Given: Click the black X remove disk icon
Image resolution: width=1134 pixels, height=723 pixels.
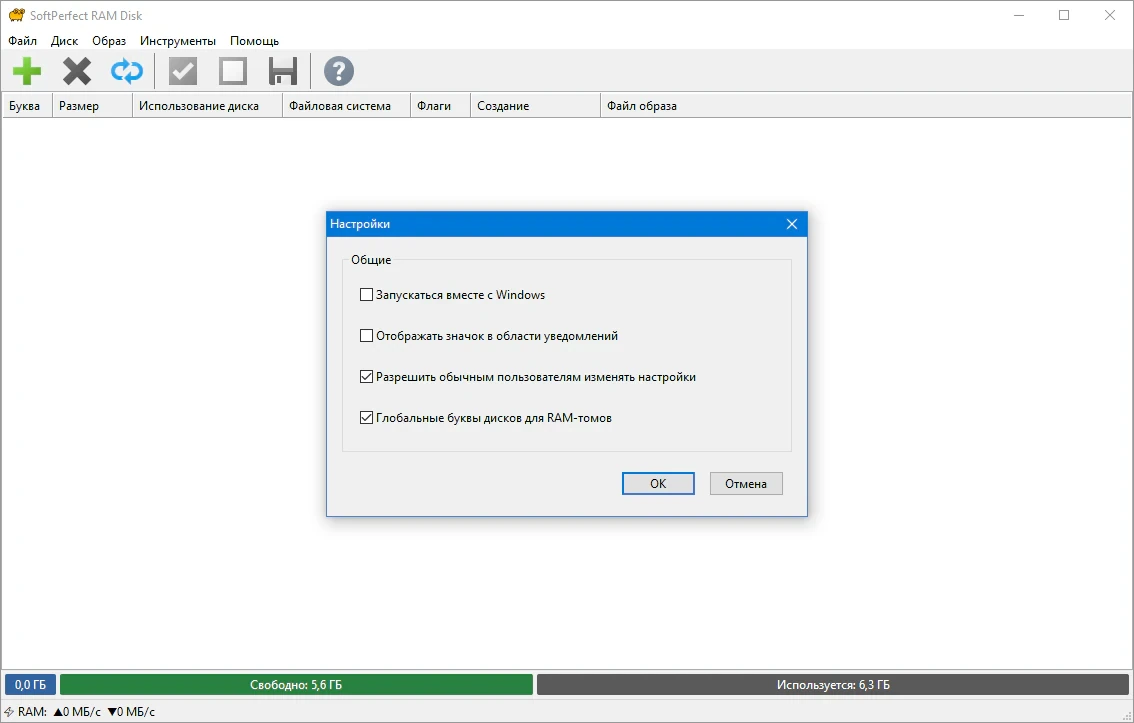Looking at the screenshot, I should coord(77,72).
